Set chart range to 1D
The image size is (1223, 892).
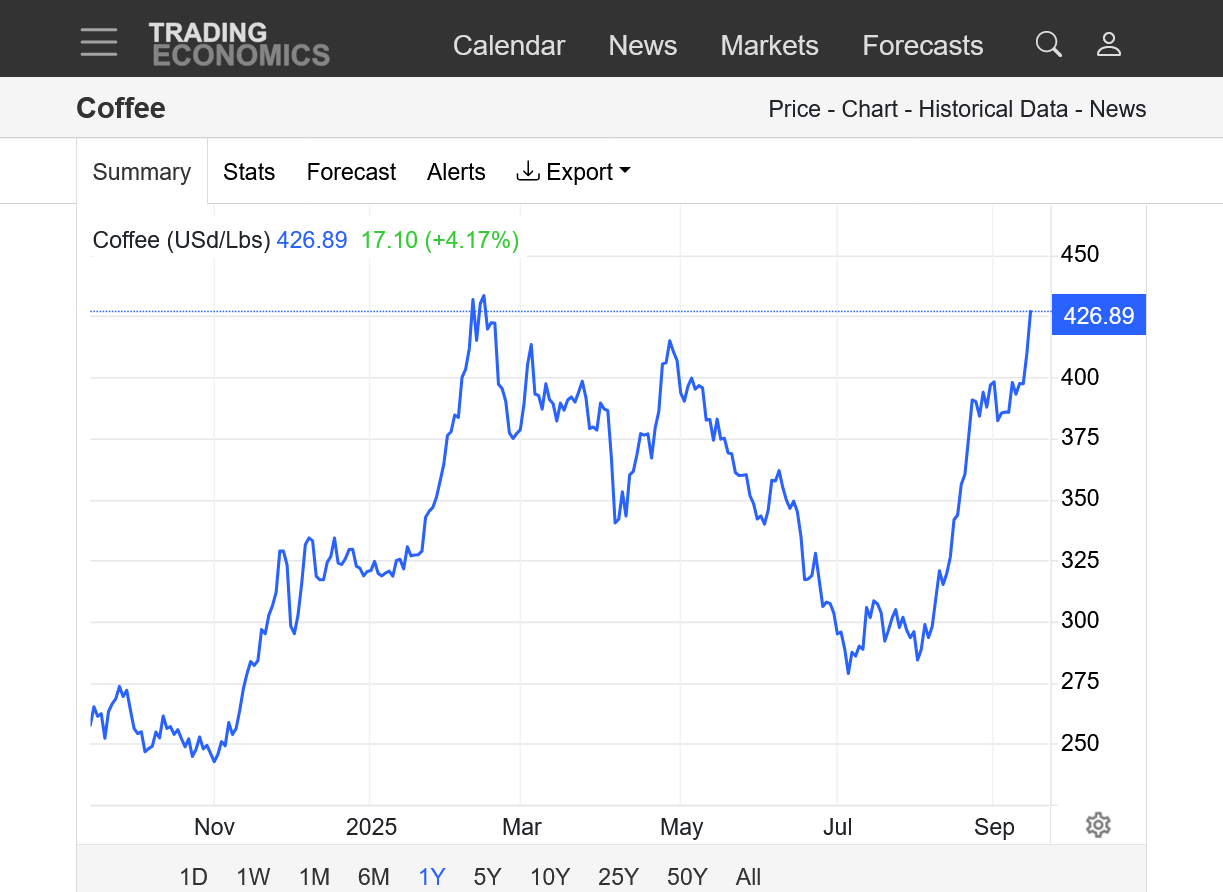point(193,877)
